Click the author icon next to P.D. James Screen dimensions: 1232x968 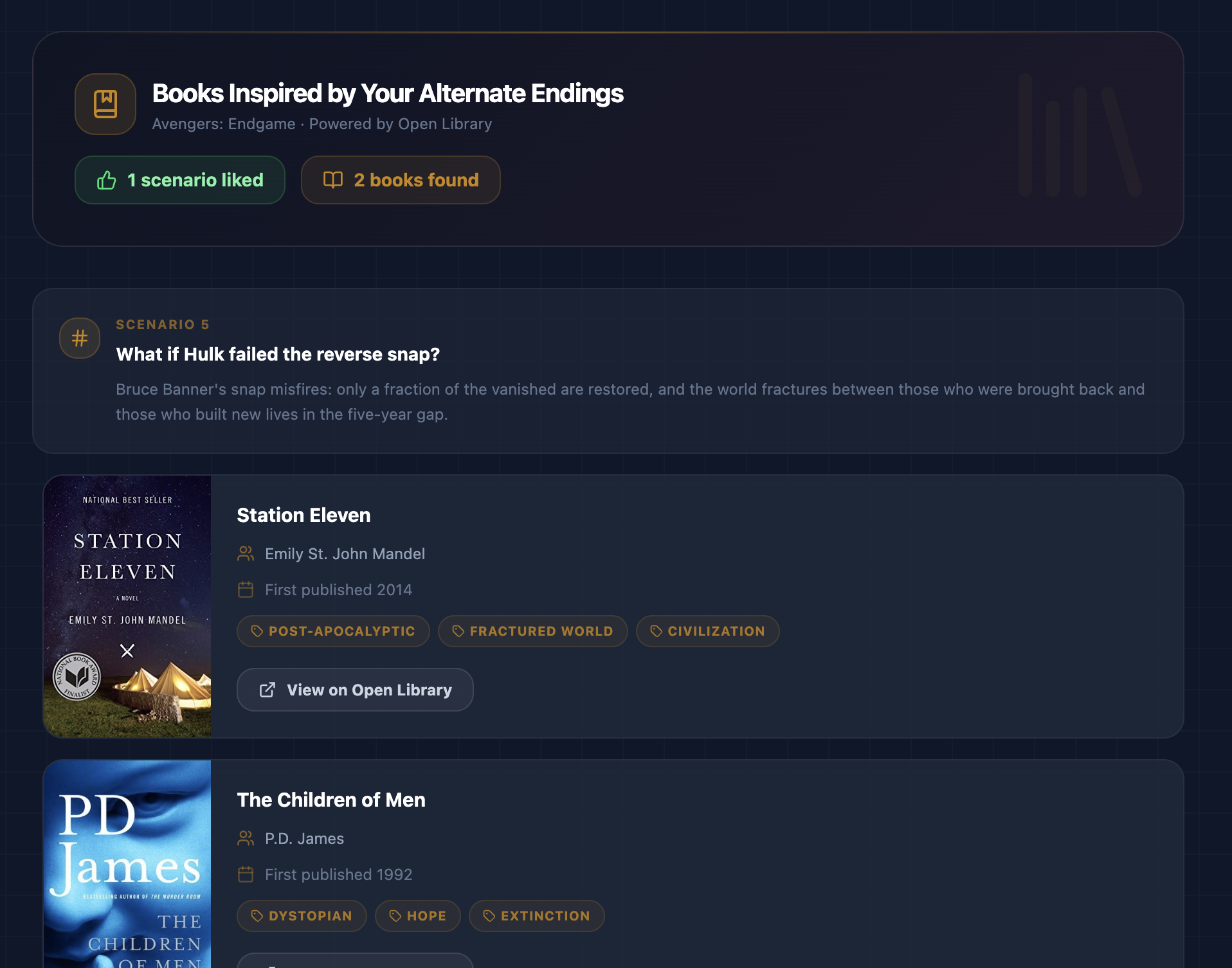(246, 838)
